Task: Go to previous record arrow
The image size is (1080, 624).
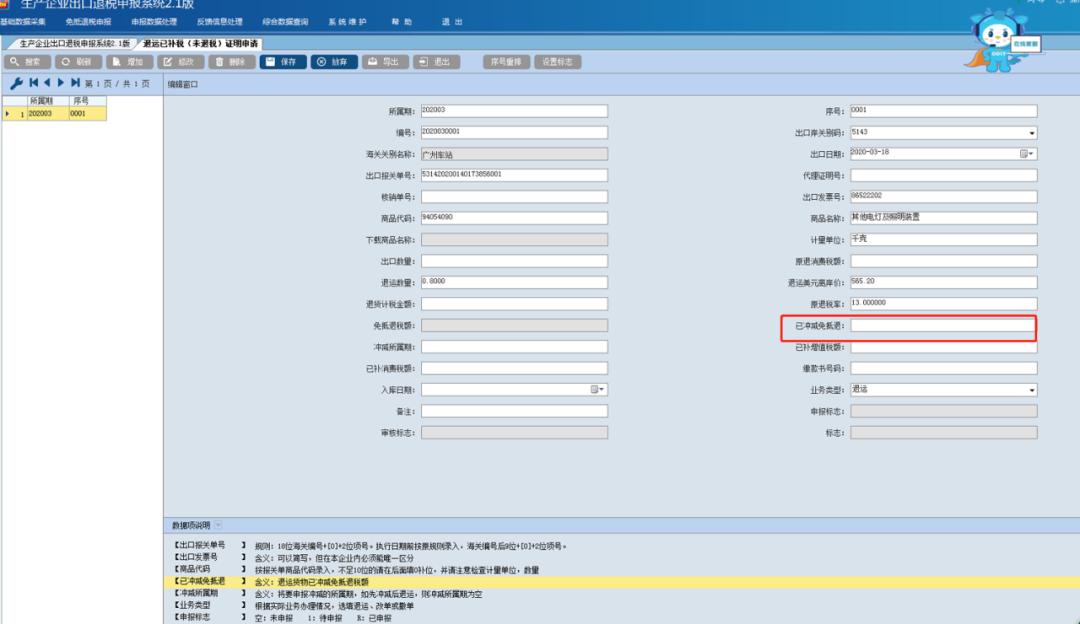Action: 47,83
